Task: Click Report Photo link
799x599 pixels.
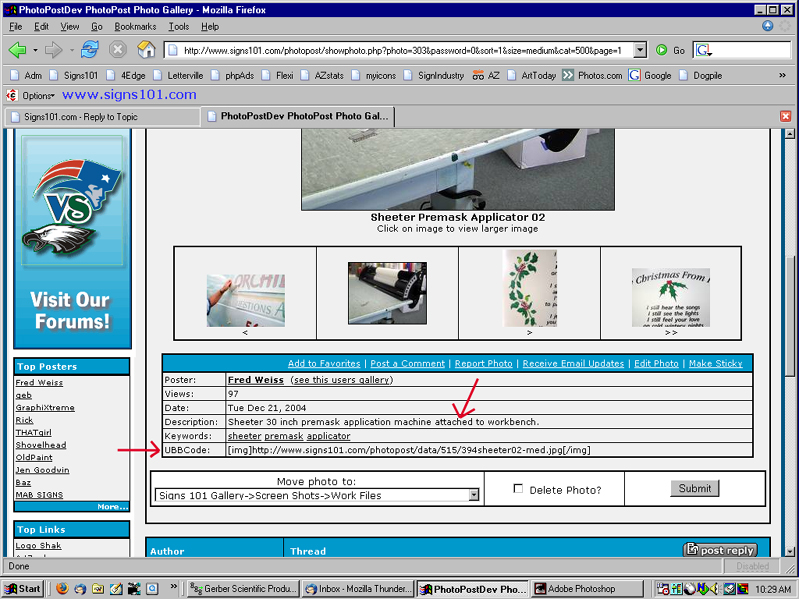Action: click(484, 363)
